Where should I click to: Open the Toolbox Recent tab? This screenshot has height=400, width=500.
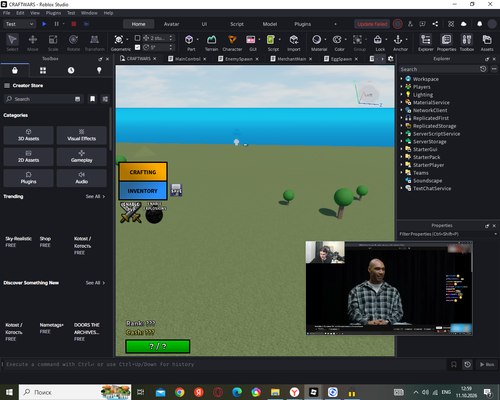[x=71, y=70]
